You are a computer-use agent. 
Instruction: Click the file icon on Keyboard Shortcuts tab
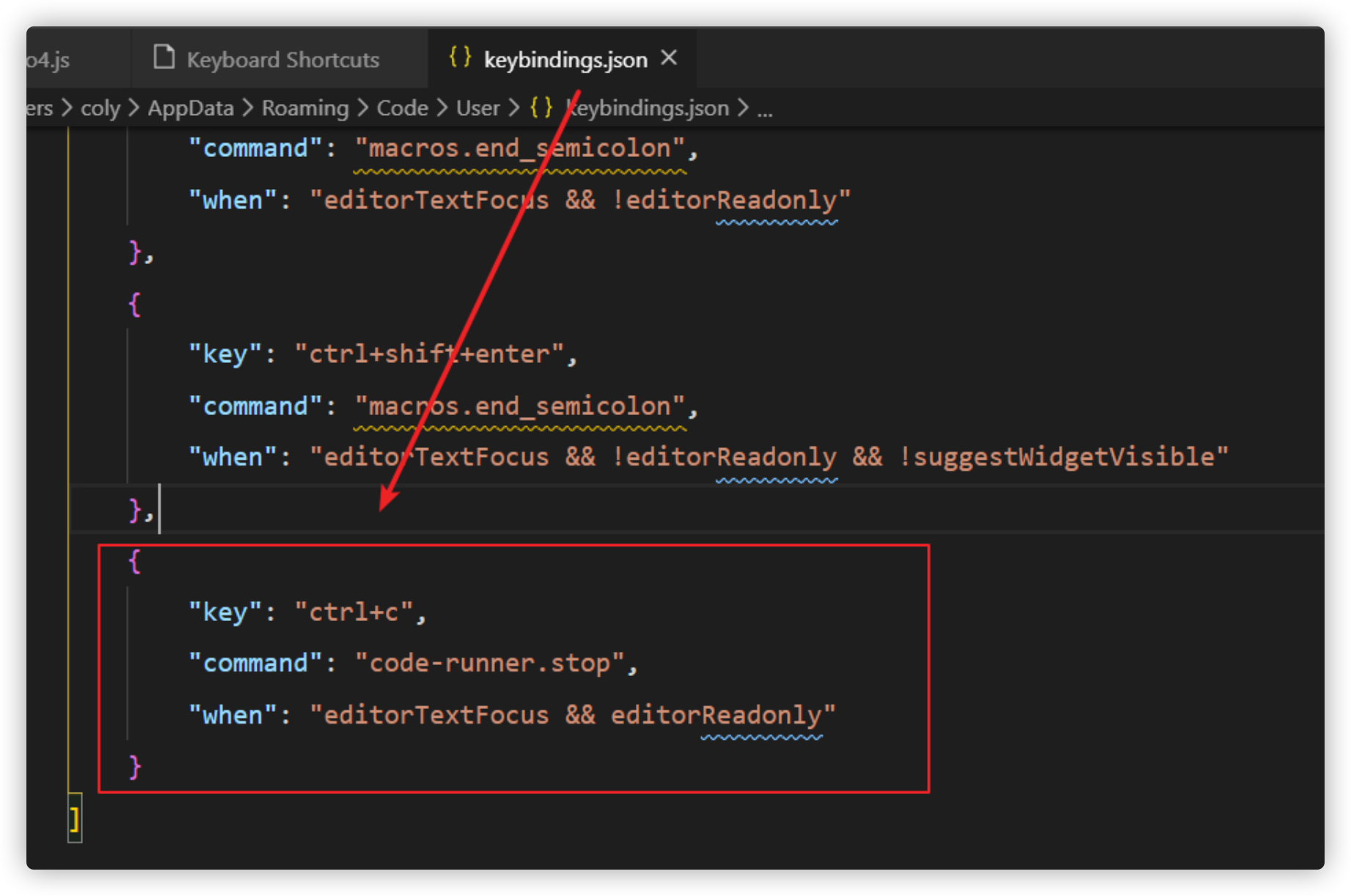(164, 58)
